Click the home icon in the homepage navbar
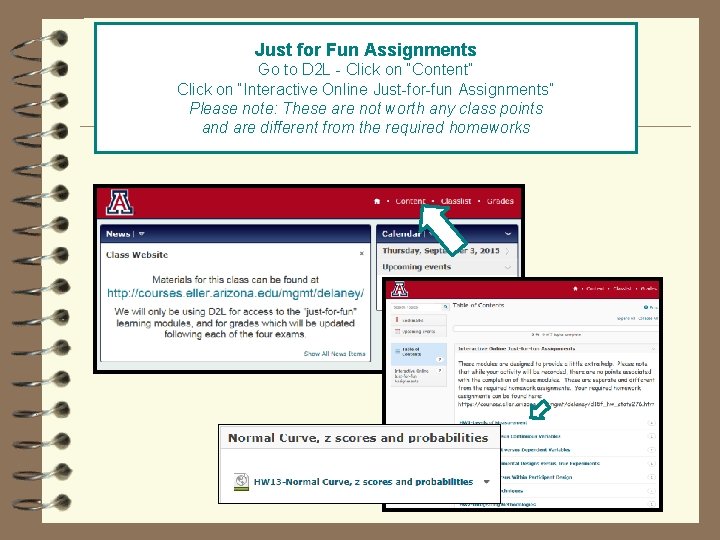Viewport: 720px width, 540px height. click(377, 201)
